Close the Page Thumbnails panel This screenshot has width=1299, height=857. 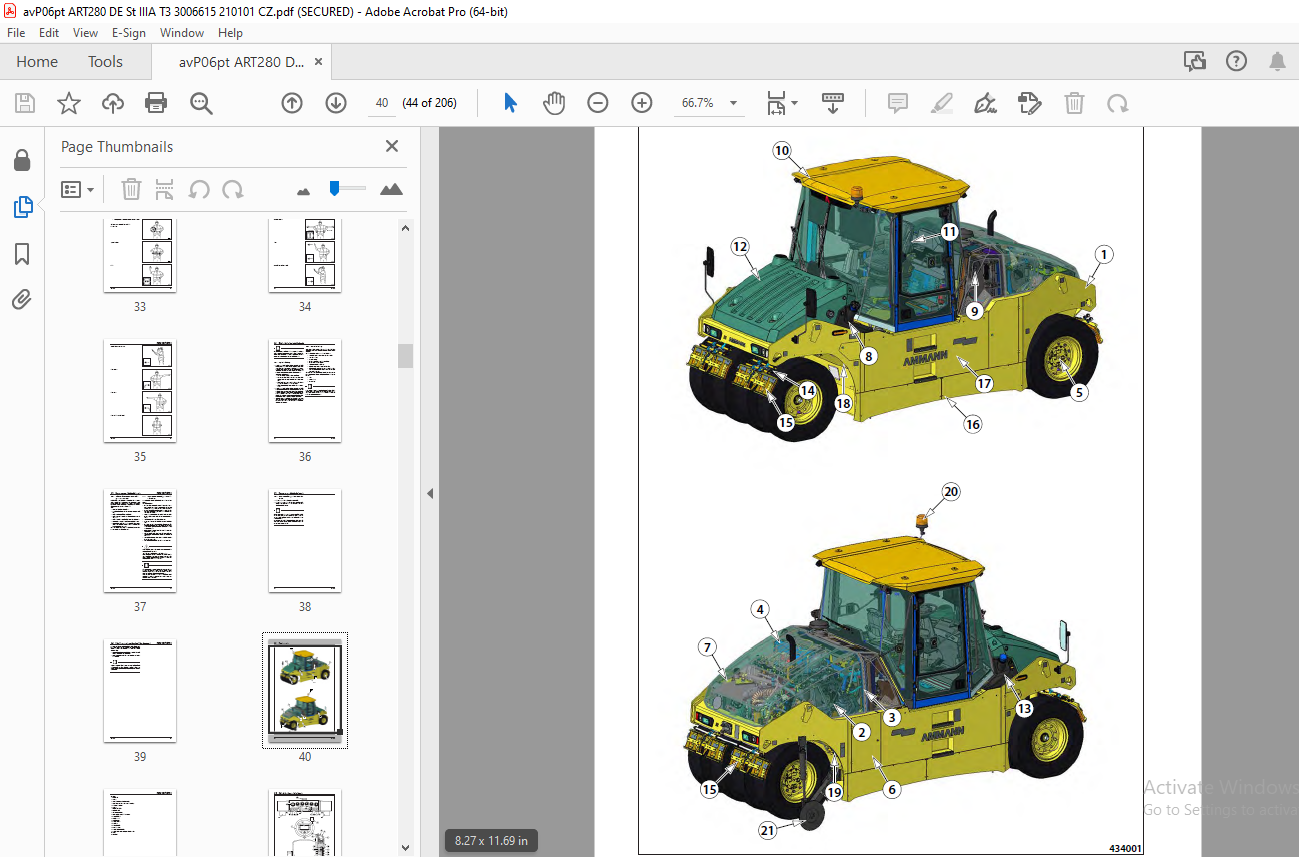pos(392,146)
